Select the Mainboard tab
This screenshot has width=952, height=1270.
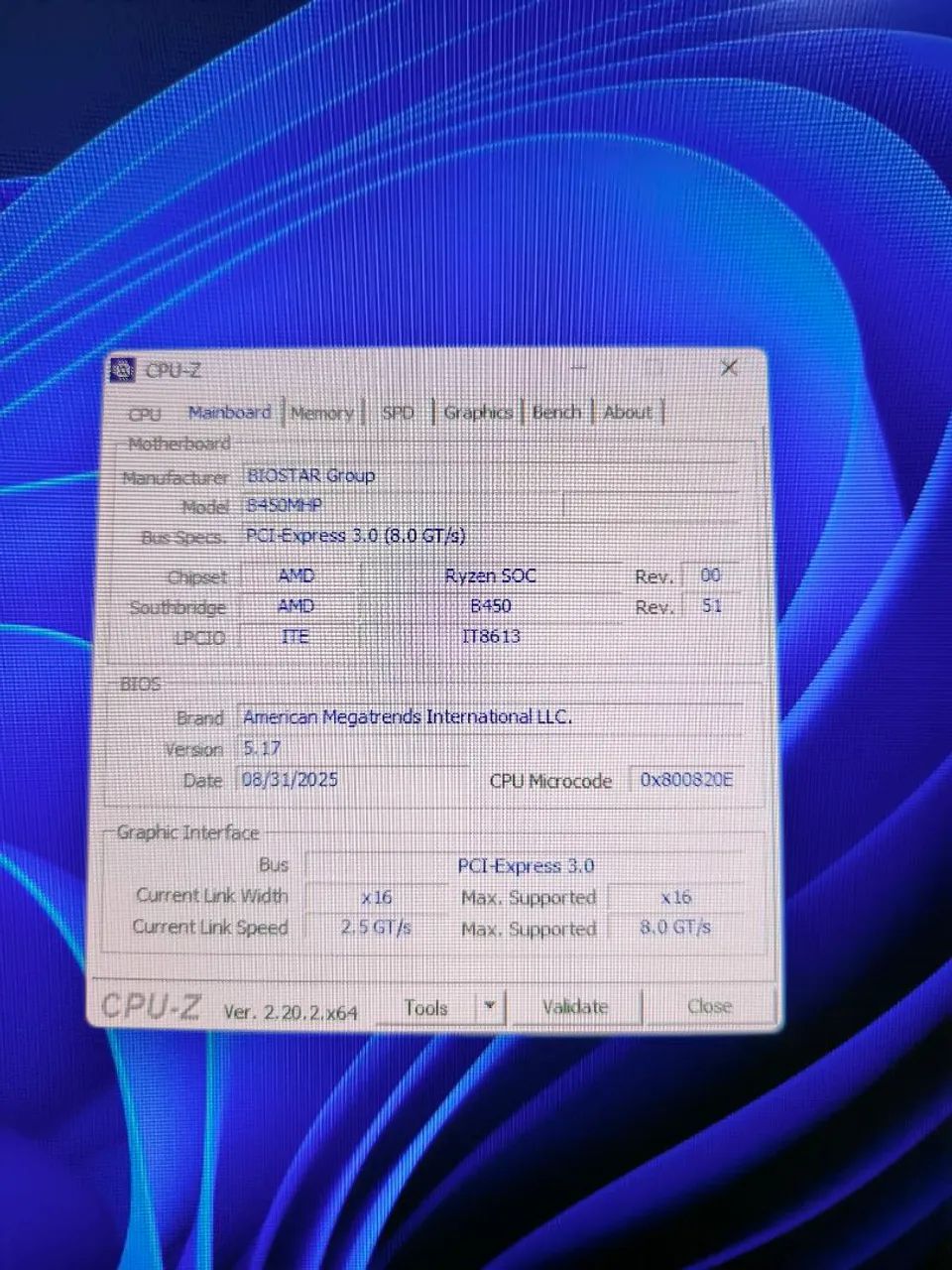[229, 412]
